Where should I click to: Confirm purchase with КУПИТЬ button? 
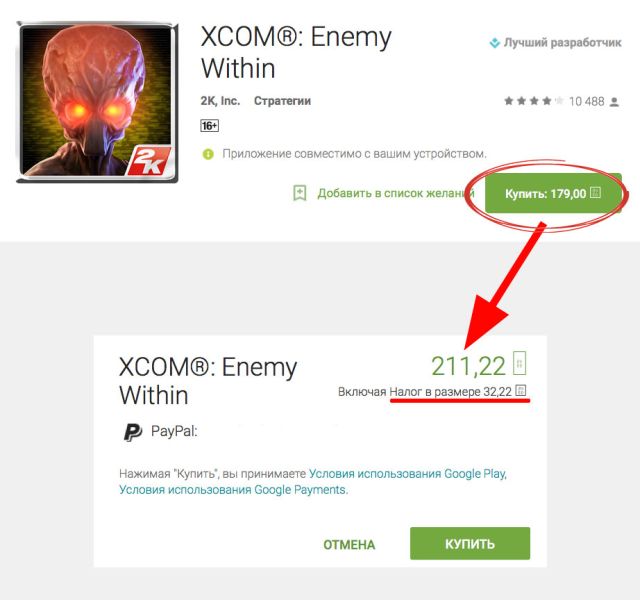coord(470,543)
